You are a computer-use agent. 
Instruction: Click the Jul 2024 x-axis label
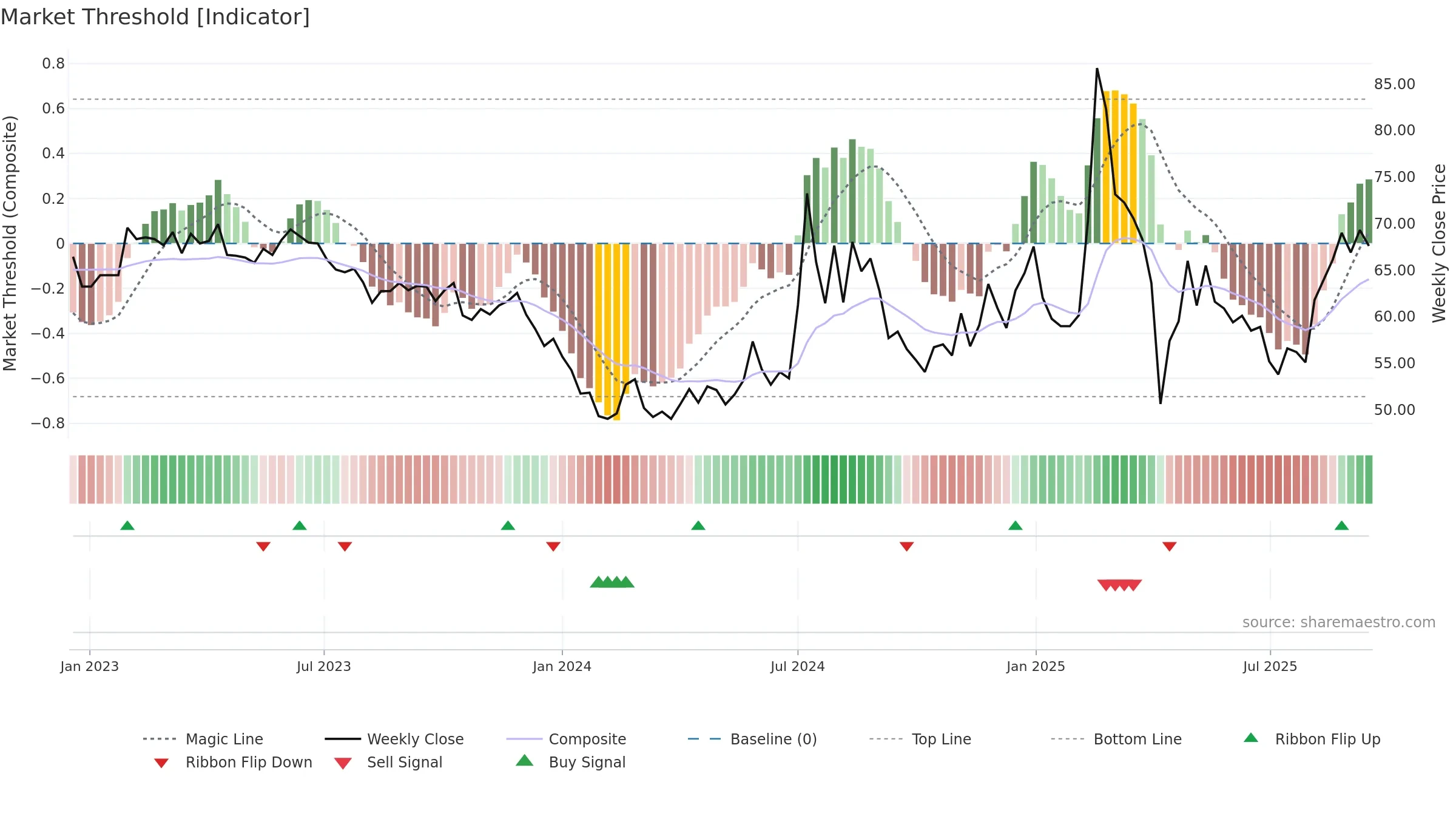[798, 667]
